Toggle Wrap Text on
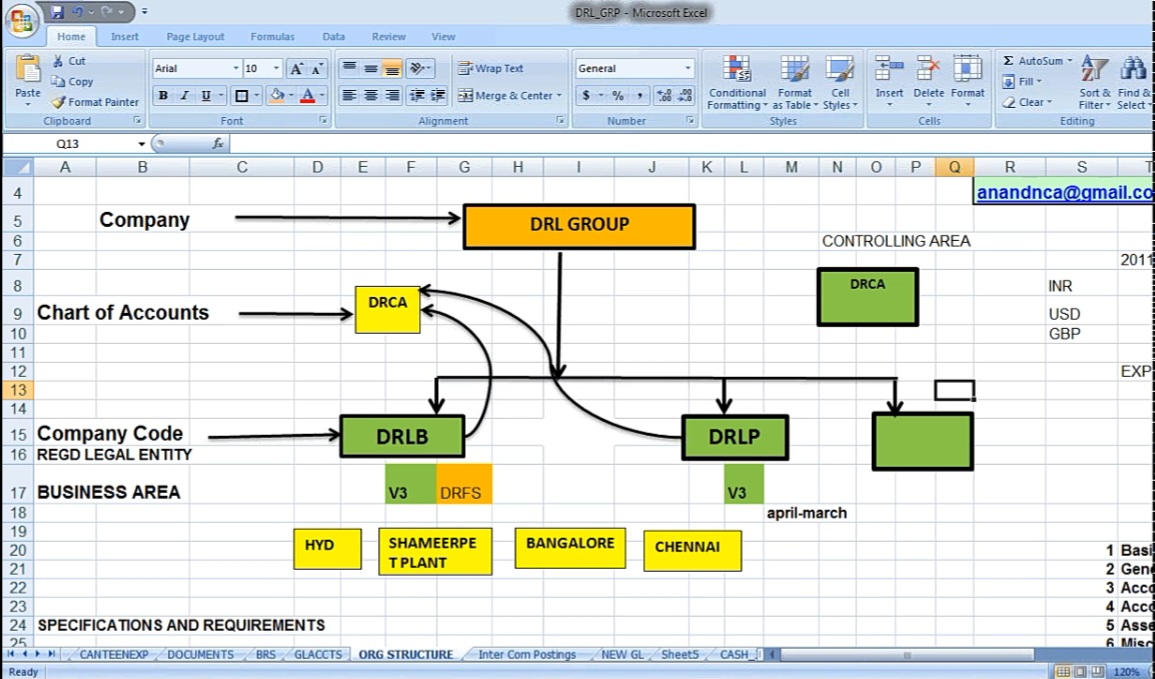 [491, 68]
